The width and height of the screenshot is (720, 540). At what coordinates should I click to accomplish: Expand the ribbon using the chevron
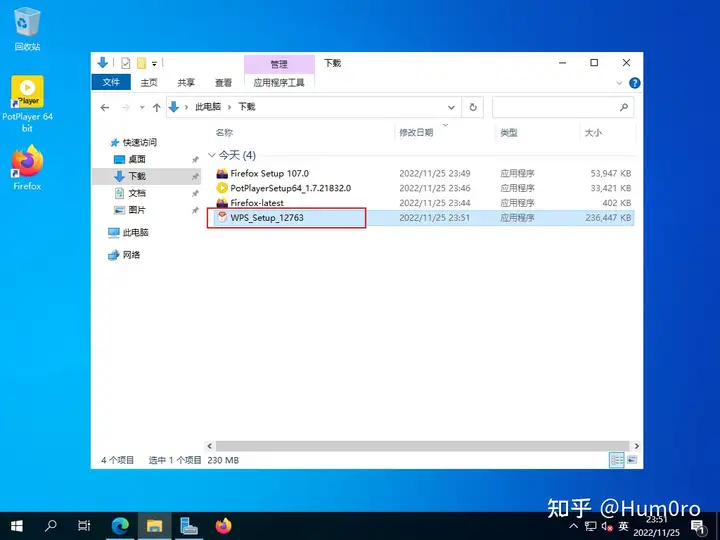coord(619,83)
